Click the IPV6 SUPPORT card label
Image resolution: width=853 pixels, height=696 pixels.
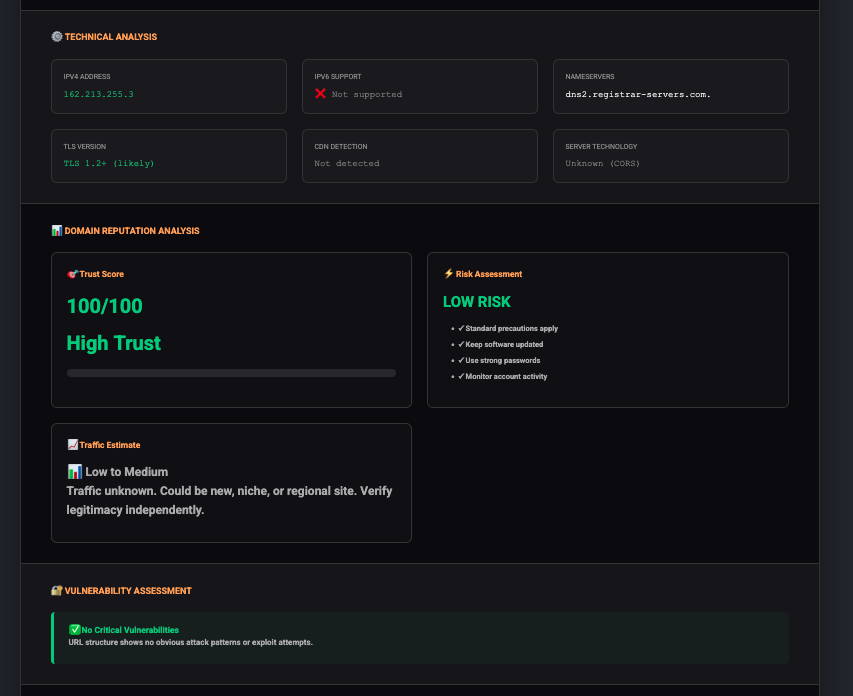338,77
